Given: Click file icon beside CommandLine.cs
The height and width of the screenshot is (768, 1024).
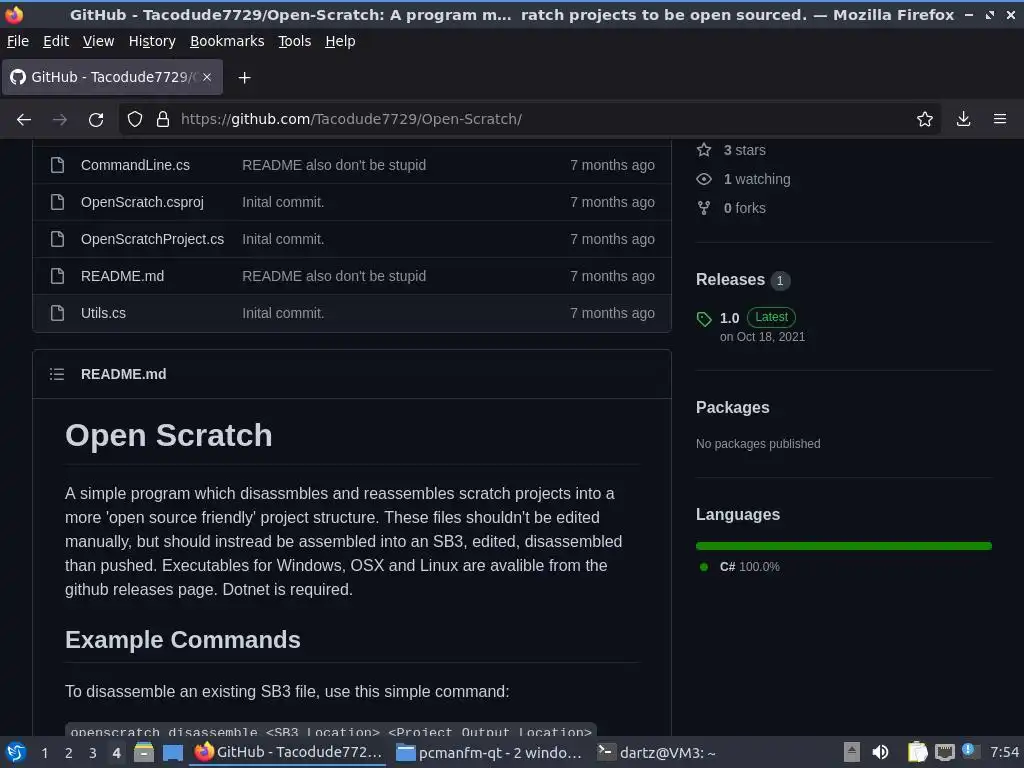Looking at the screenshot, I should click(x=57, y=165).
